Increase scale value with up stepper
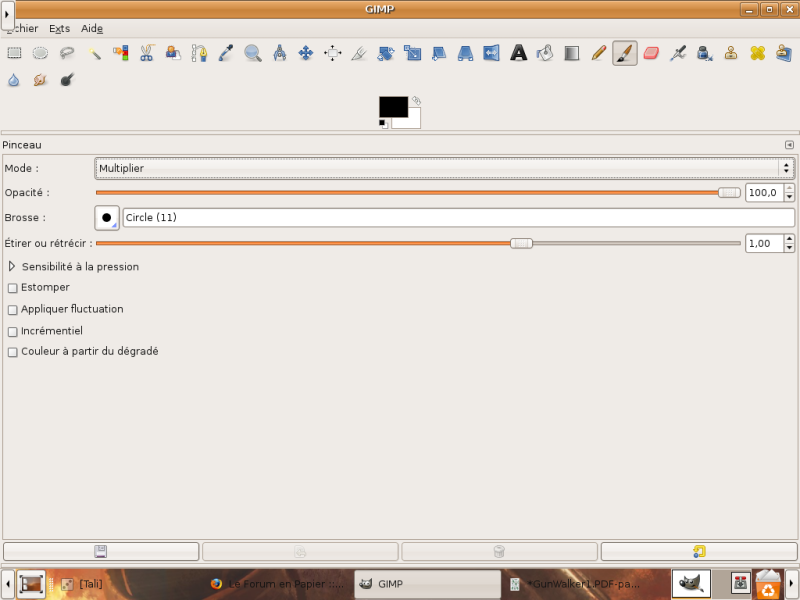The image size is (800, 600). (x=789, y=239)
